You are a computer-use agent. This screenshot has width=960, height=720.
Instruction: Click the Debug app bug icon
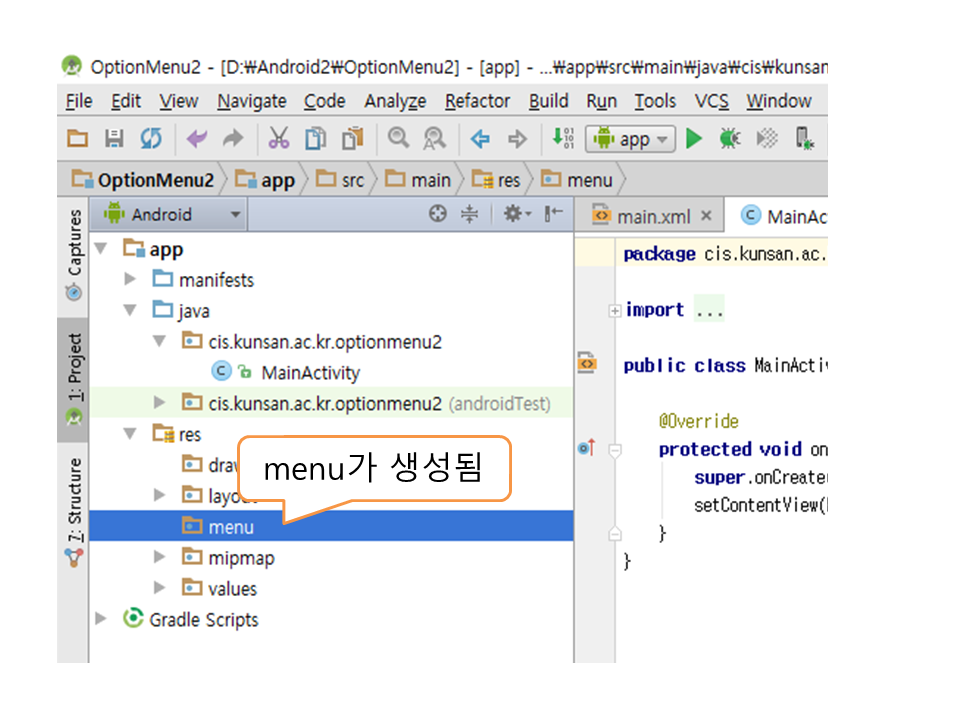click(729, 139)
